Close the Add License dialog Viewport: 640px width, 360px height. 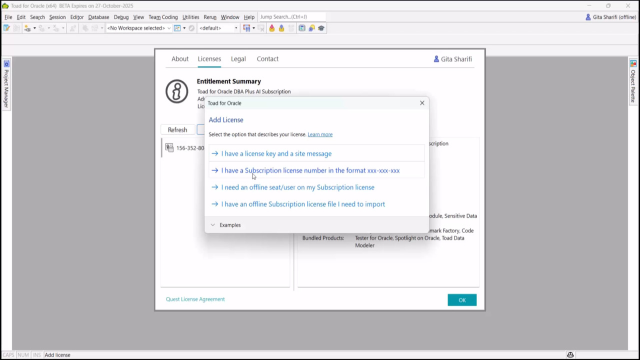(422, 103)
